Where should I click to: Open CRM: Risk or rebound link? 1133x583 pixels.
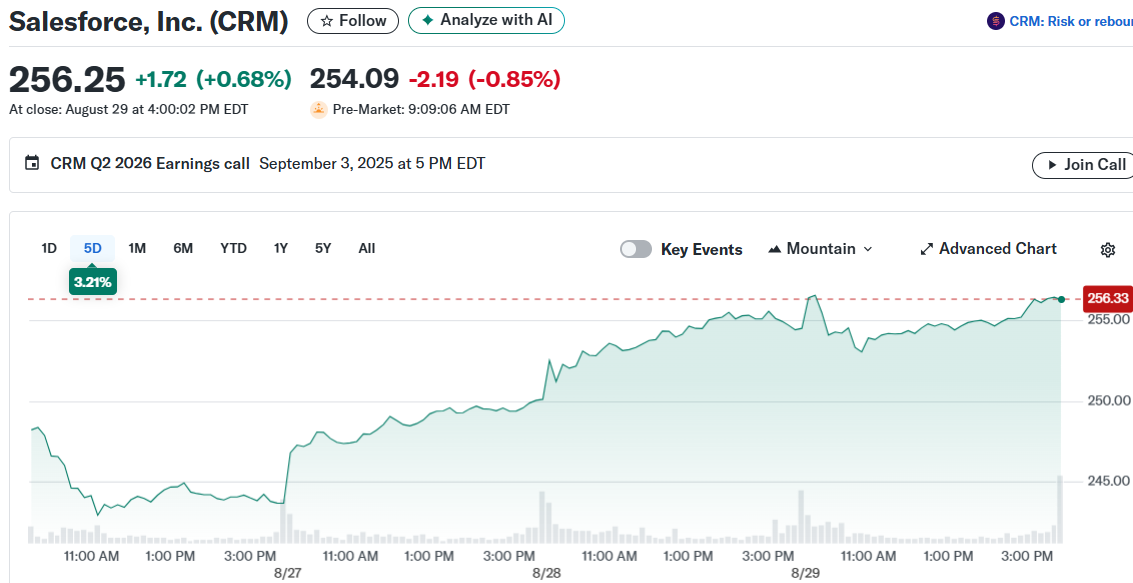[x=1071, y=21]
